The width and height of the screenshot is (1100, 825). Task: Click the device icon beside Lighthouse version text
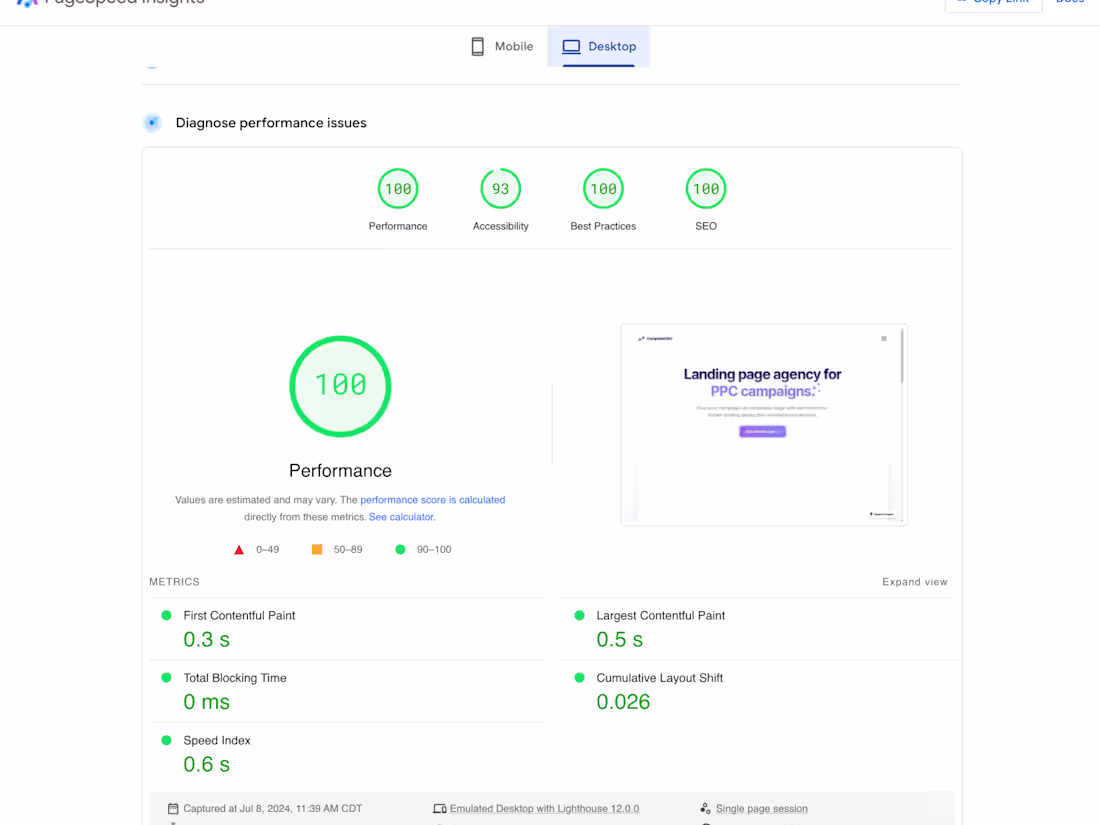coord(439,808)
